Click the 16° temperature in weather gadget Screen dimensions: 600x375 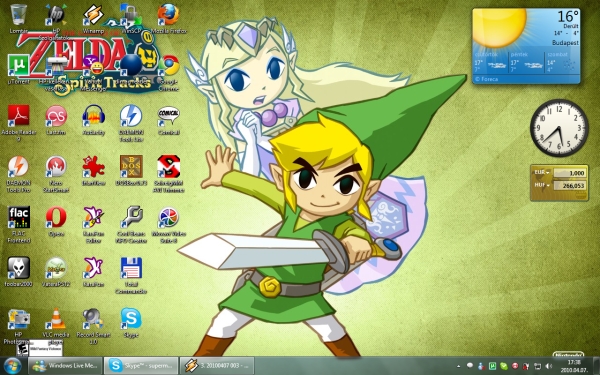[568, 16]
